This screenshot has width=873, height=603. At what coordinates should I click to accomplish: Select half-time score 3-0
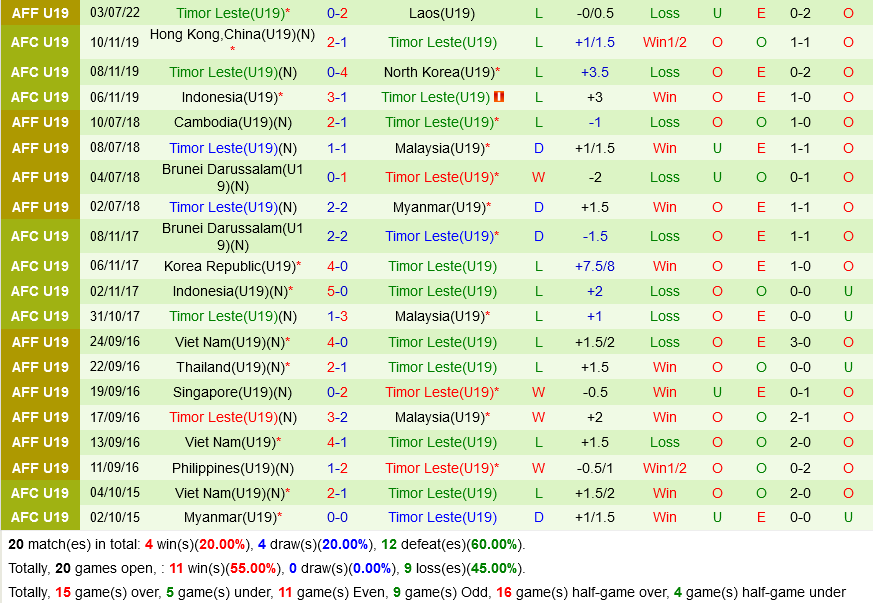[800, 342]
